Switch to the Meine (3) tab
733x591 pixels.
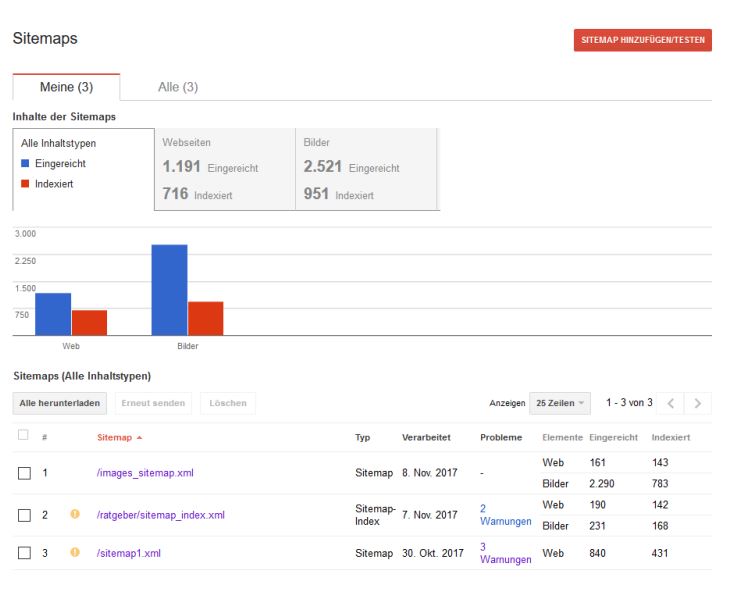tap(66, 87)
